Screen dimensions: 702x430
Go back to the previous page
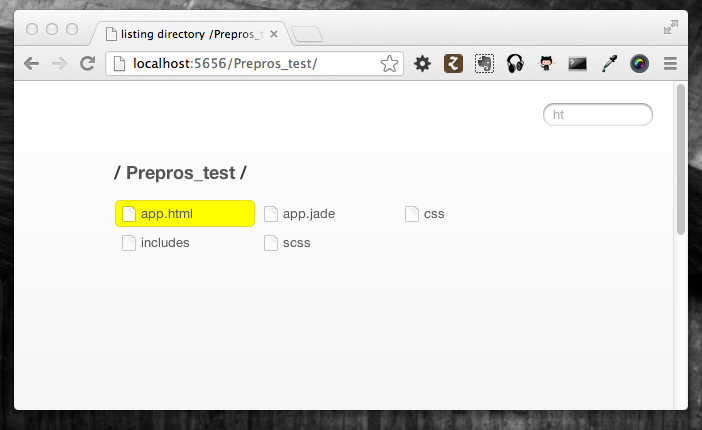coord(31,64)
